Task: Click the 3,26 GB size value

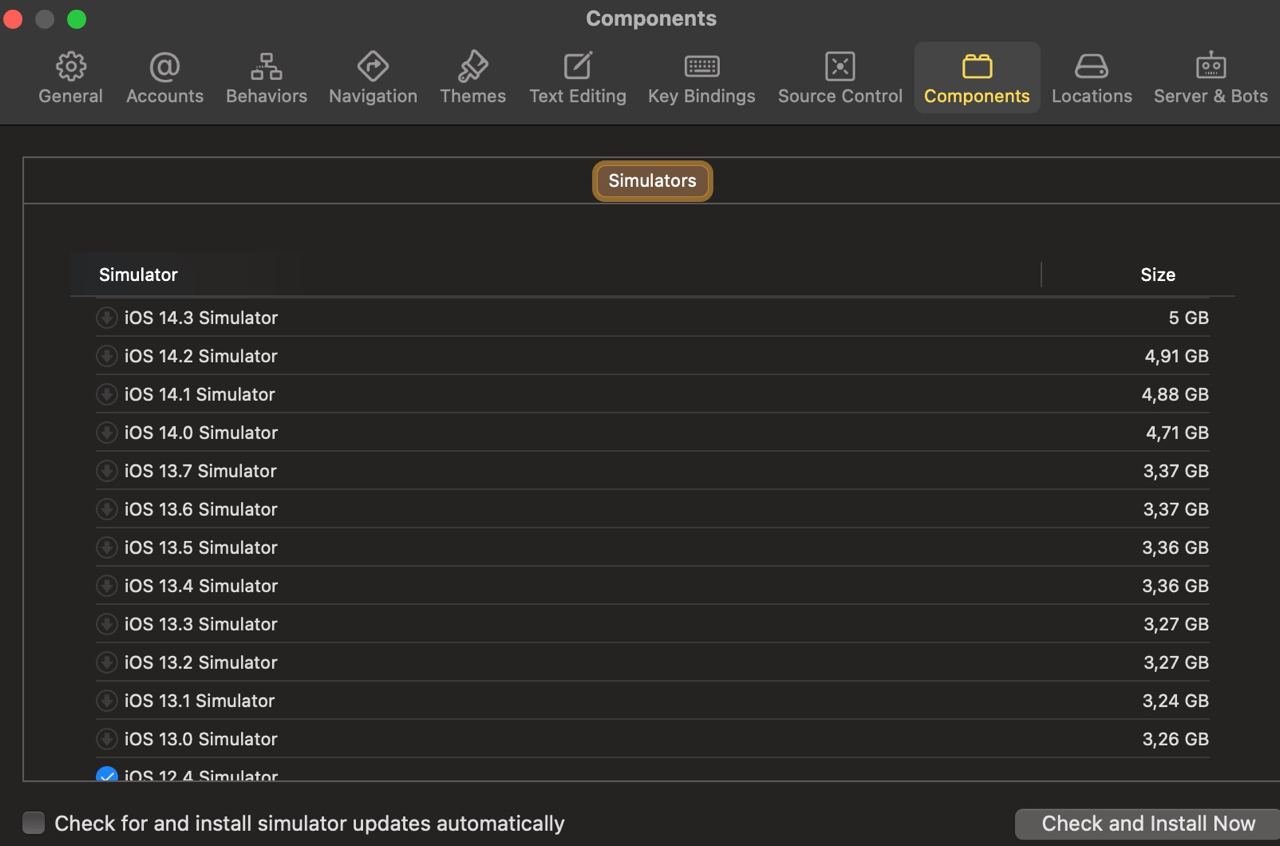Action: tap(1176, 739)
